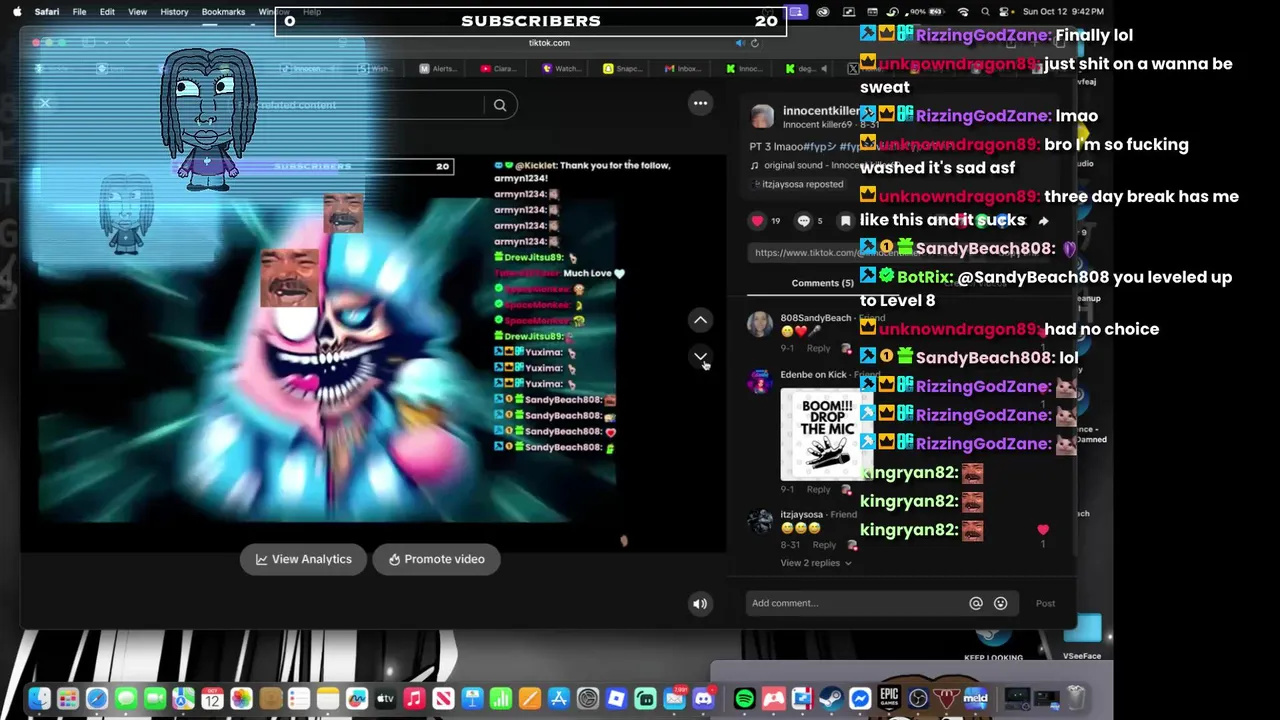The image size is (1280, 720).
Task: Click the search magnifier icon in TikTok
Action: [500, 105]
